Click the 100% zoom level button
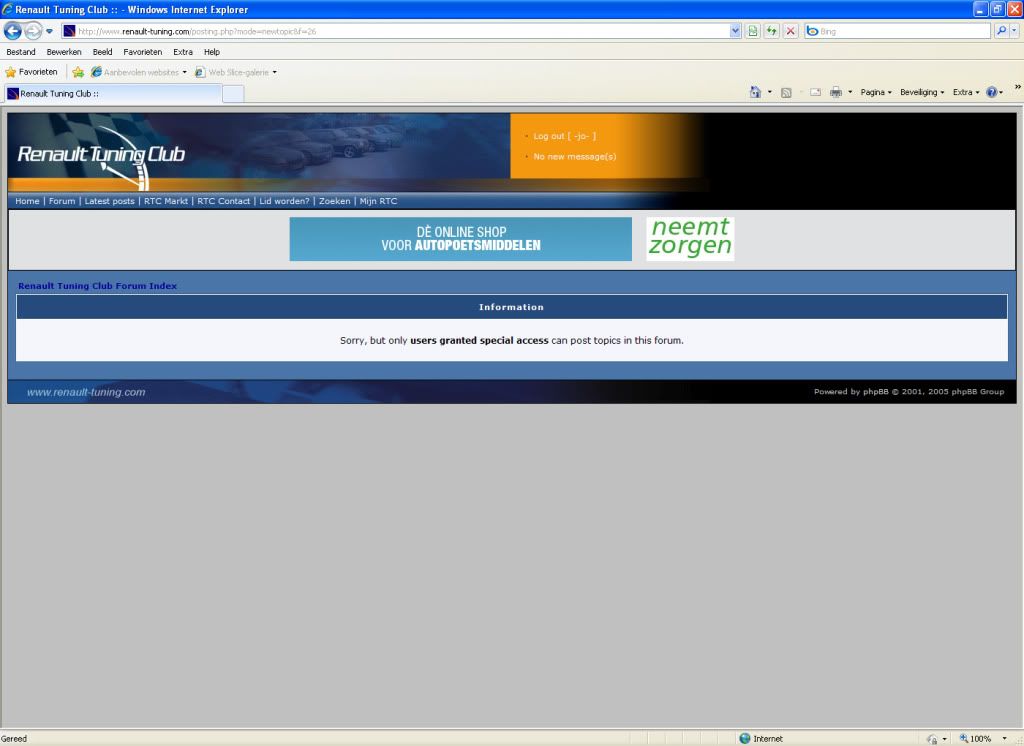The image size is (1024, 746). coord(975,738)
